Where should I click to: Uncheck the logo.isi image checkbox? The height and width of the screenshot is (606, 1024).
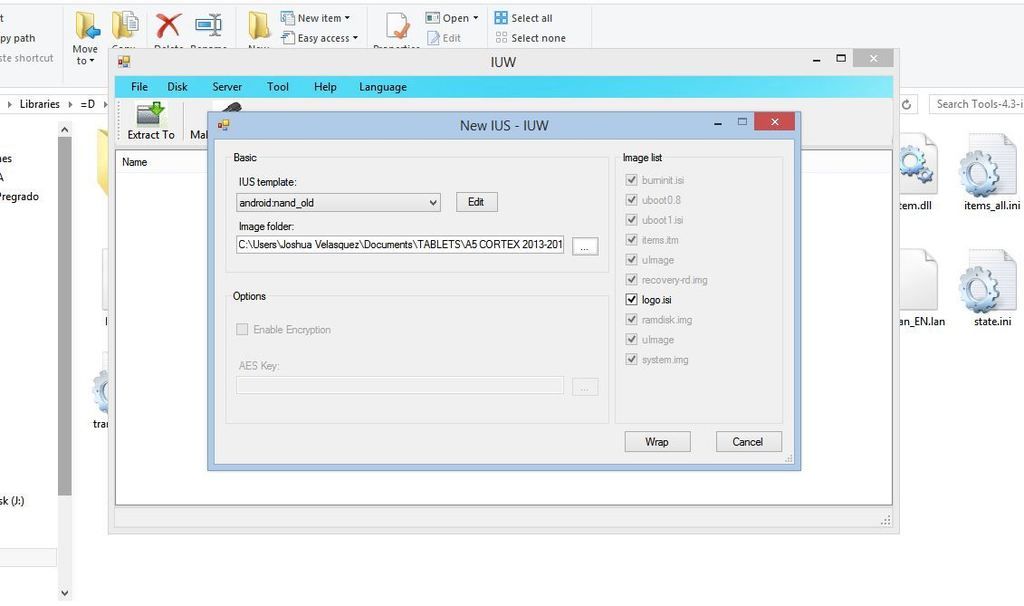click(x=631, y=300)
